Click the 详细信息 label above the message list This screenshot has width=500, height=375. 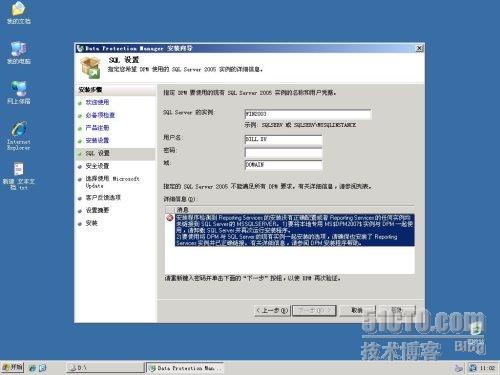click(x=179, y=199)
